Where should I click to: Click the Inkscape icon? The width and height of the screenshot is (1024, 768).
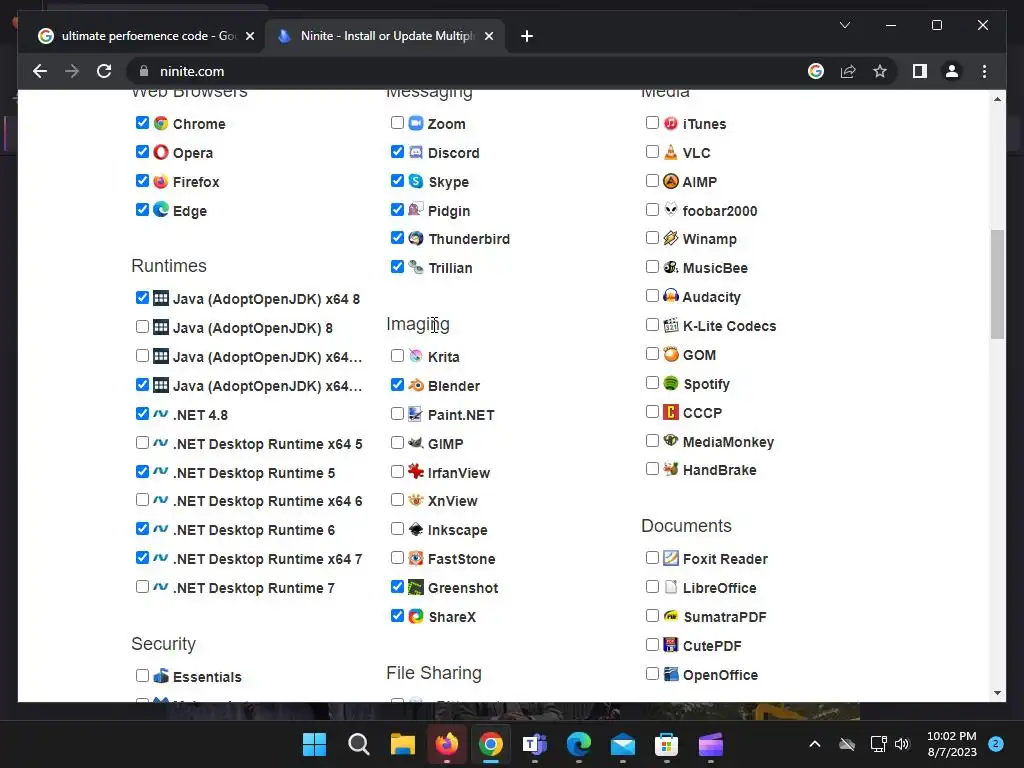(x=416, y=529)
